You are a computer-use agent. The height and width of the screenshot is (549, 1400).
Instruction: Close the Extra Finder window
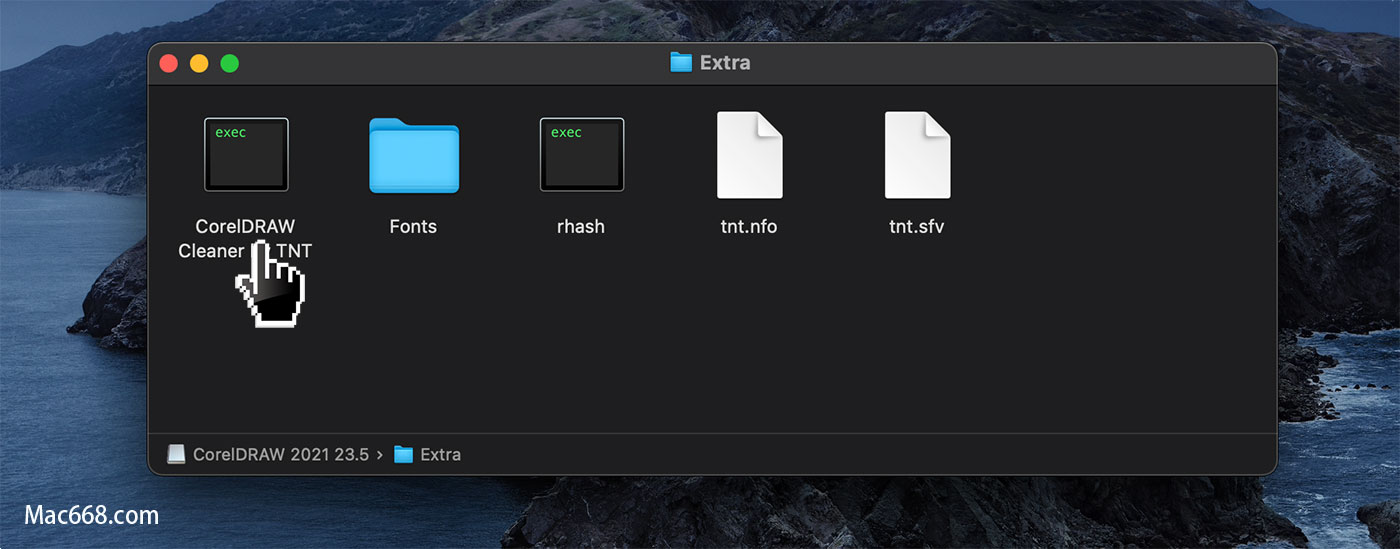pyautogui.click(x=169, y=63)
